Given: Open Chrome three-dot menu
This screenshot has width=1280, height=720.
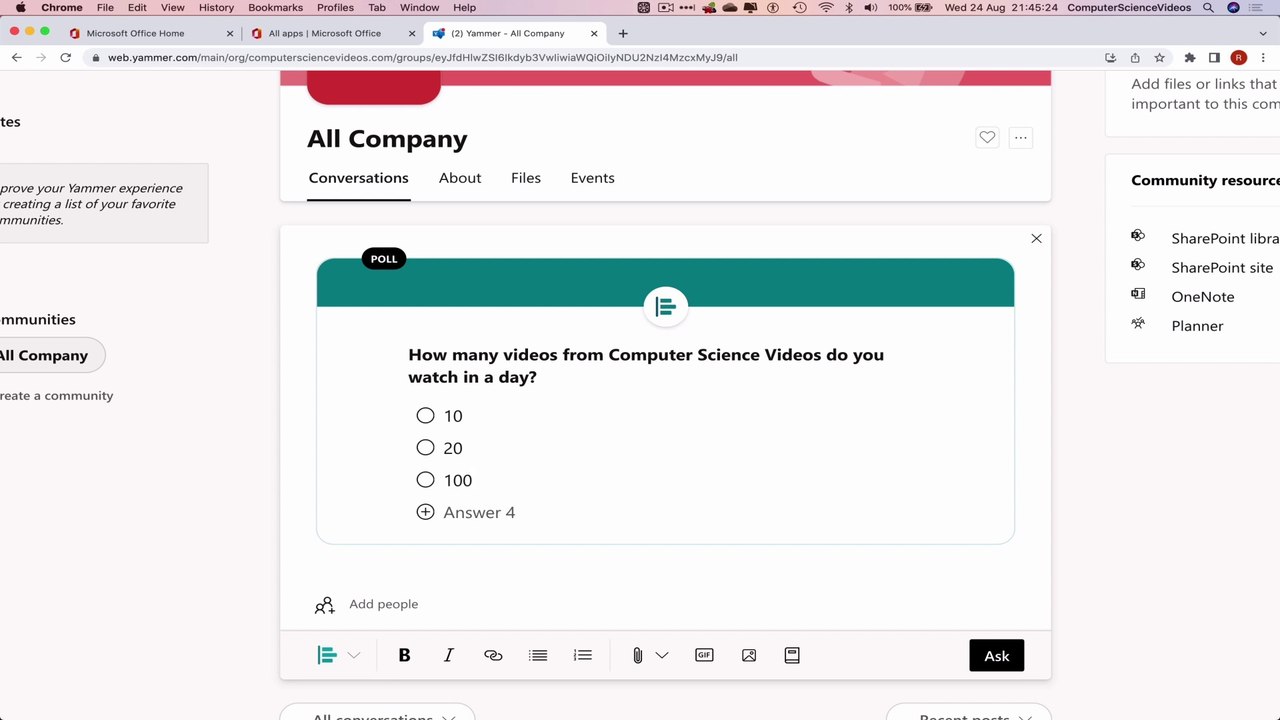Looking at the screenshot, I should click(x=1264, y=57).
